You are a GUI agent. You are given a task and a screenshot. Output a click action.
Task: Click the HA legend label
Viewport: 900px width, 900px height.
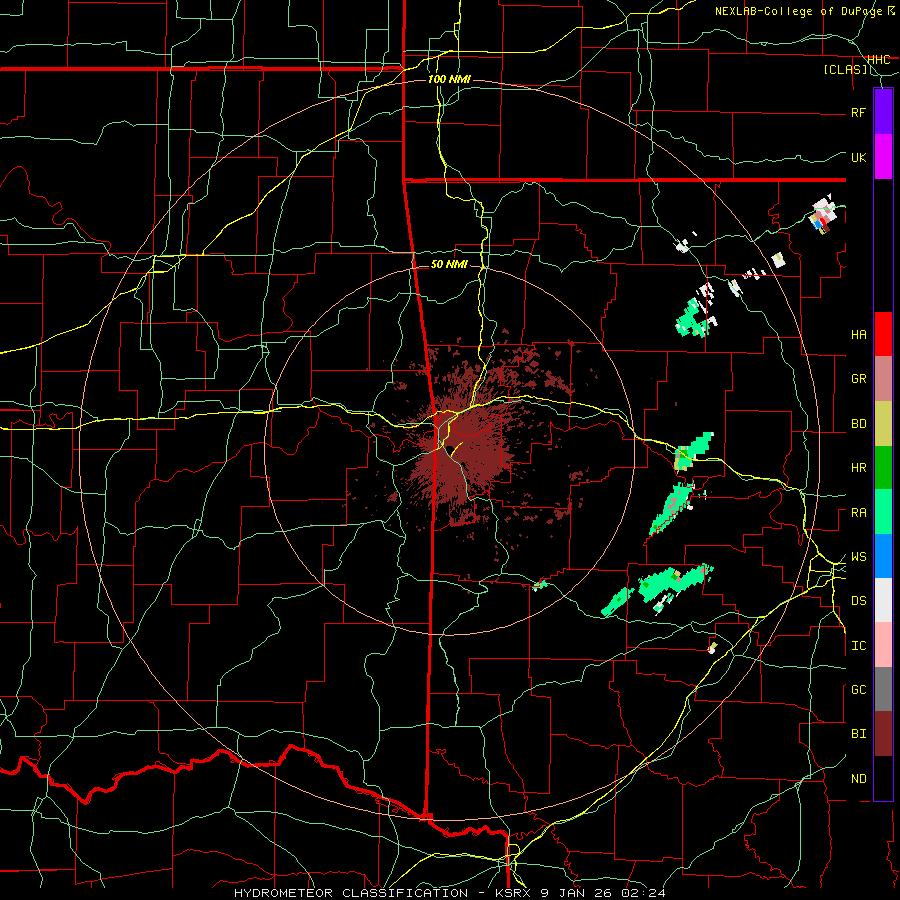point(858,334)
